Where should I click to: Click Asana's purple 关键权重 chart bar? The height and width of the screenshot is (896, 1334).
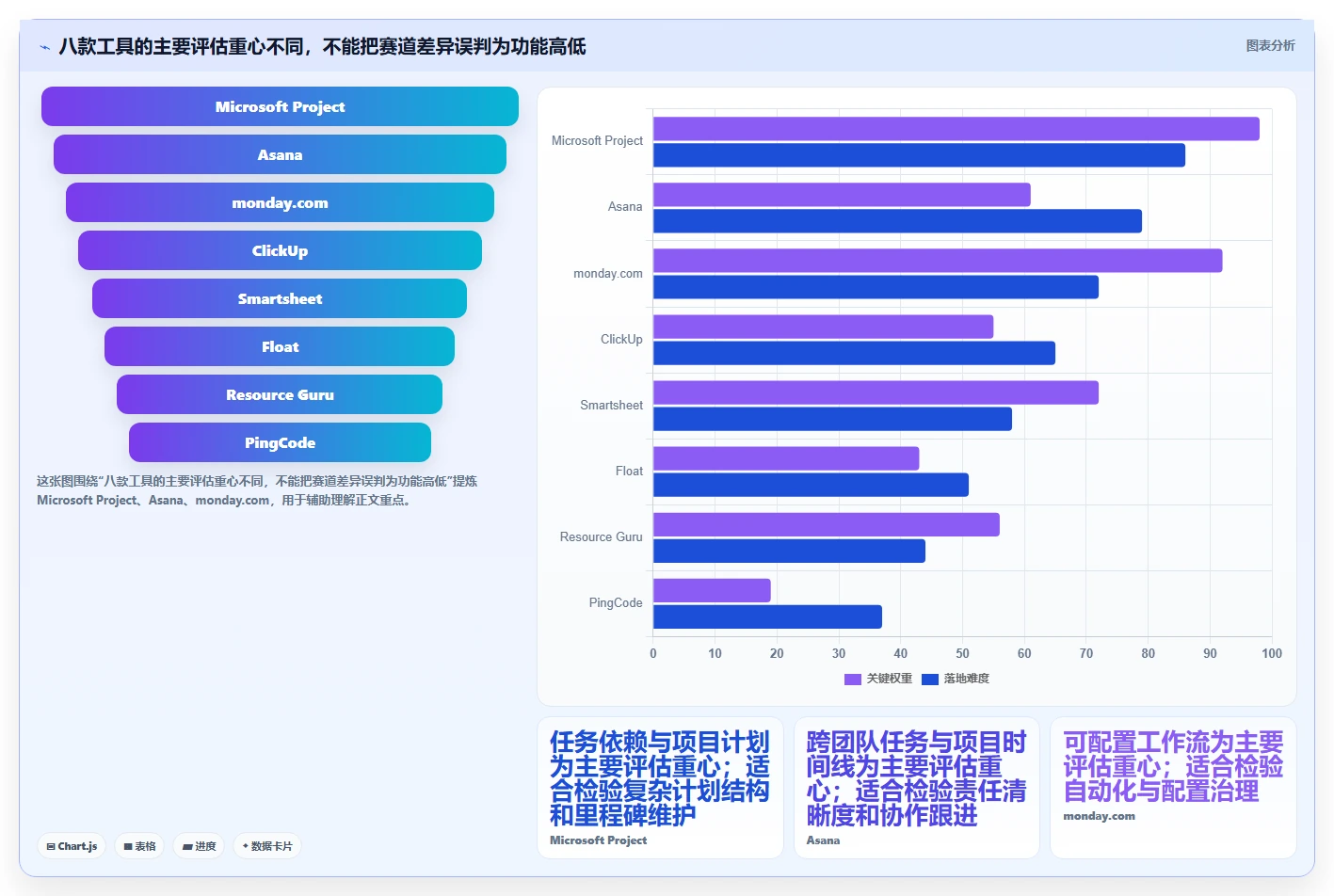click(x=842, y=195)
